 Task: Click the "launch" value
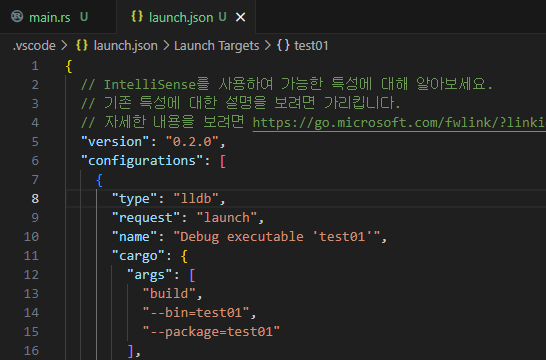coord(227,218)
